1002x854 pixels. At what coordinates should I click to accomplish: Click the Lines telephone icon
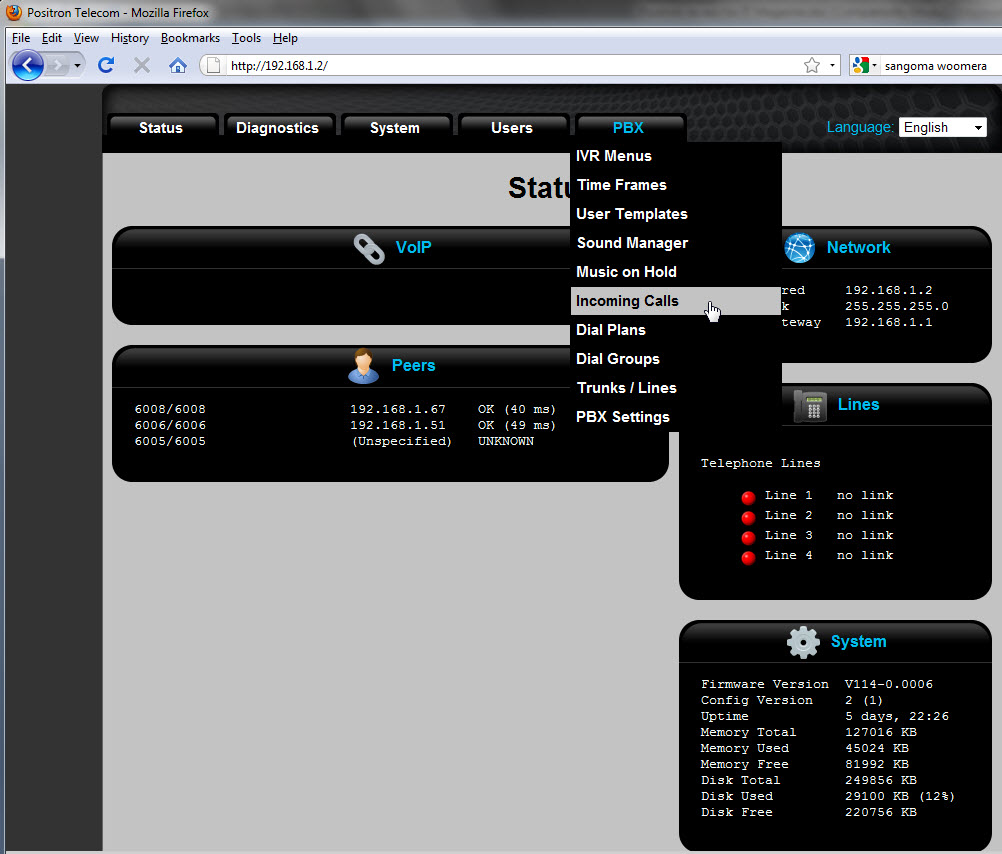coord(809,405)
